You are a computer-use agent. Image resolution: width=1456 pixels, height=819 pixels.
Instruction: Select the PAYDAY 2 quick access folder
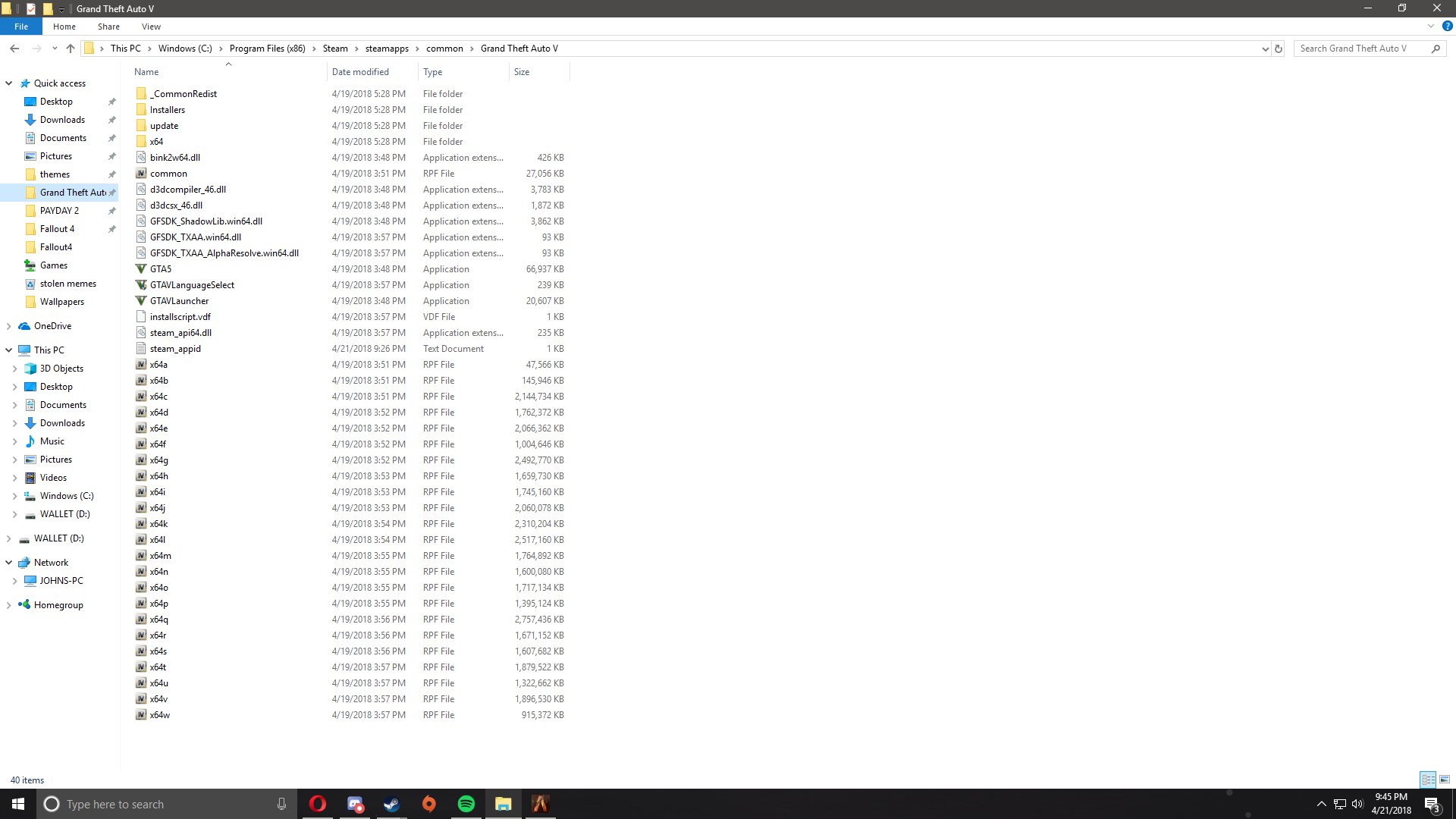pos(59,211)
